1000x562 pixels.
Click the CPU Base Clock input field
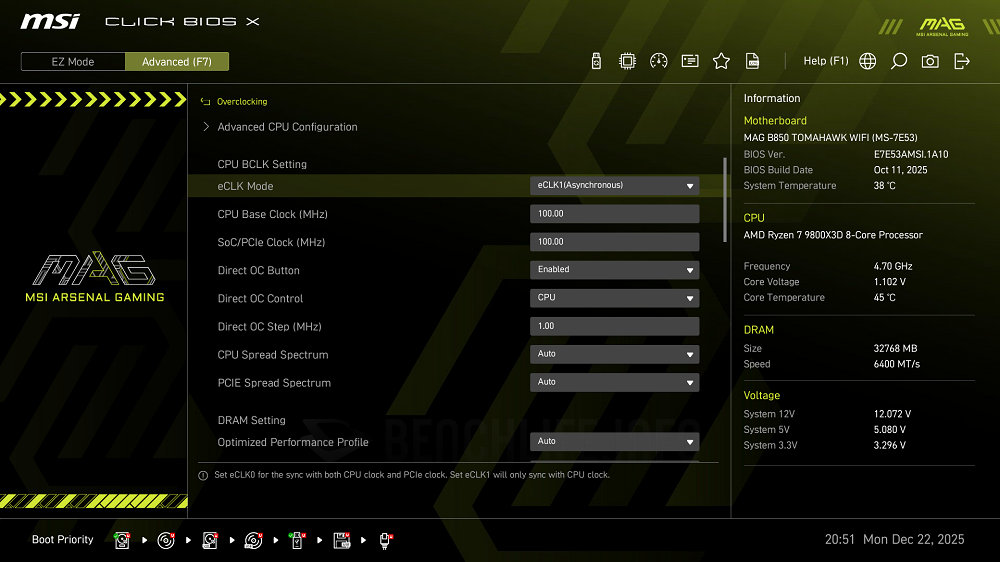click(614, 214)
